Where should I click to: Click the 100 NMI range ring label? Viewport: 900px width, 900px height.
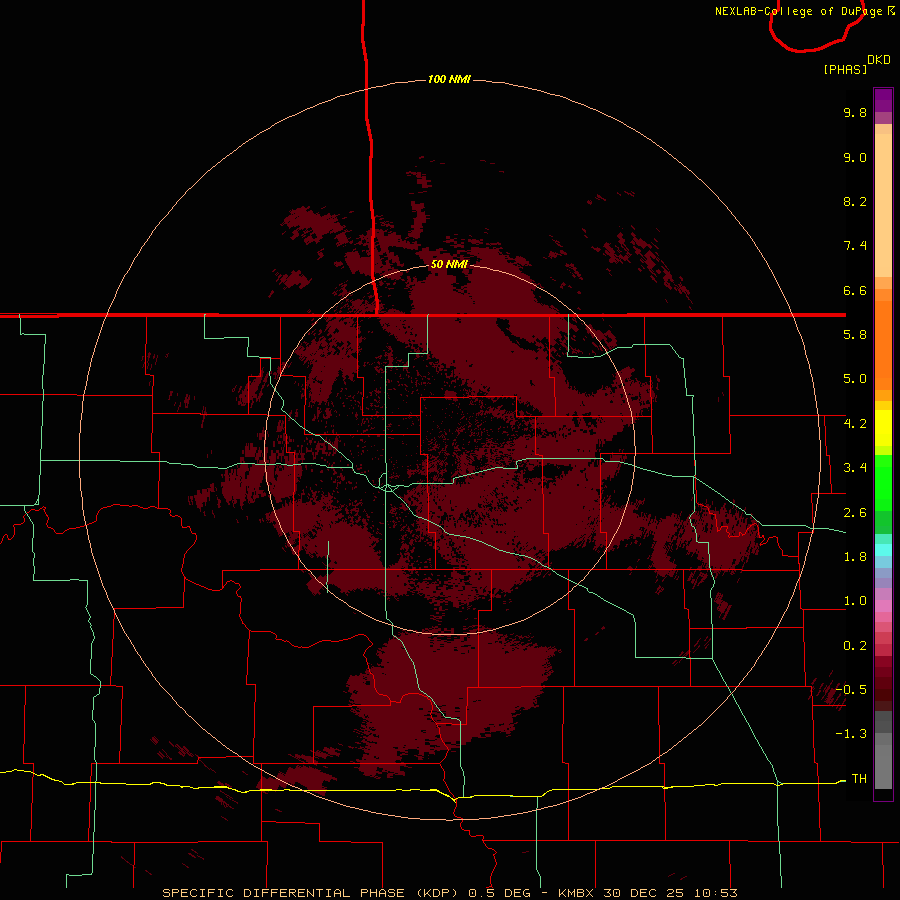[449, 79]
